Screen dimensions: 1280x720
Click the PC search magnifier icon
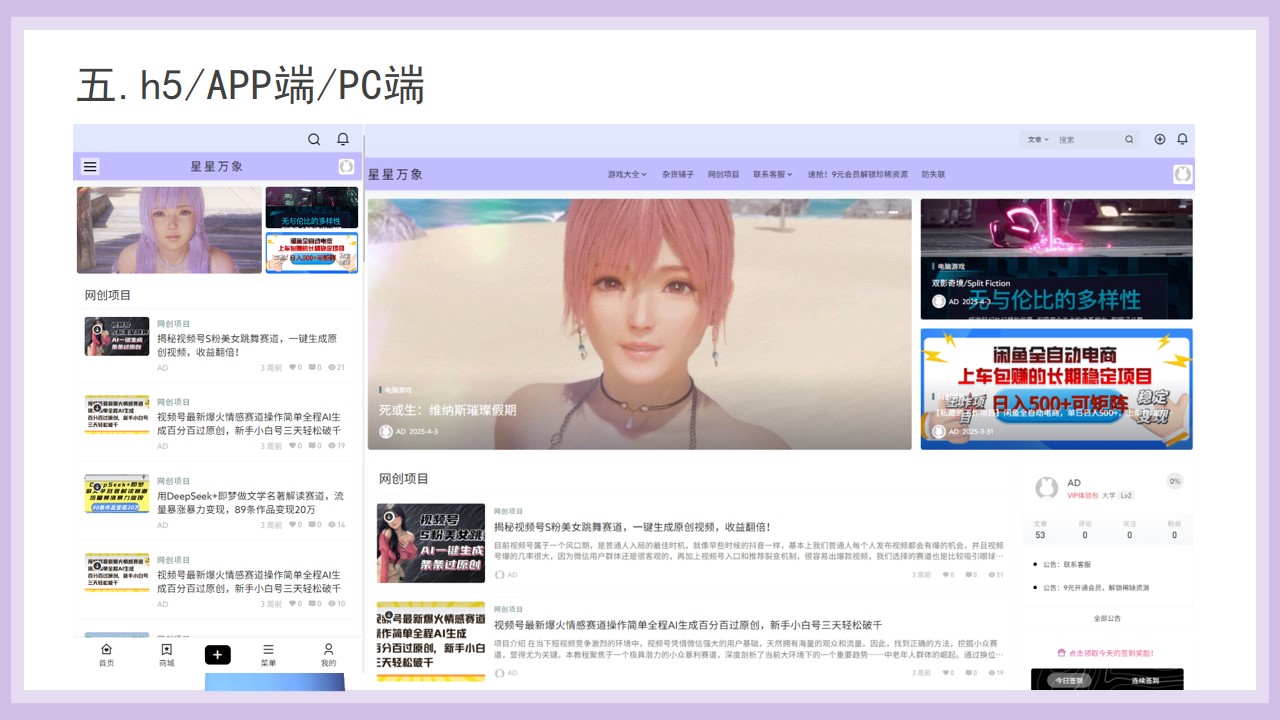click(x=1129, y=139)
